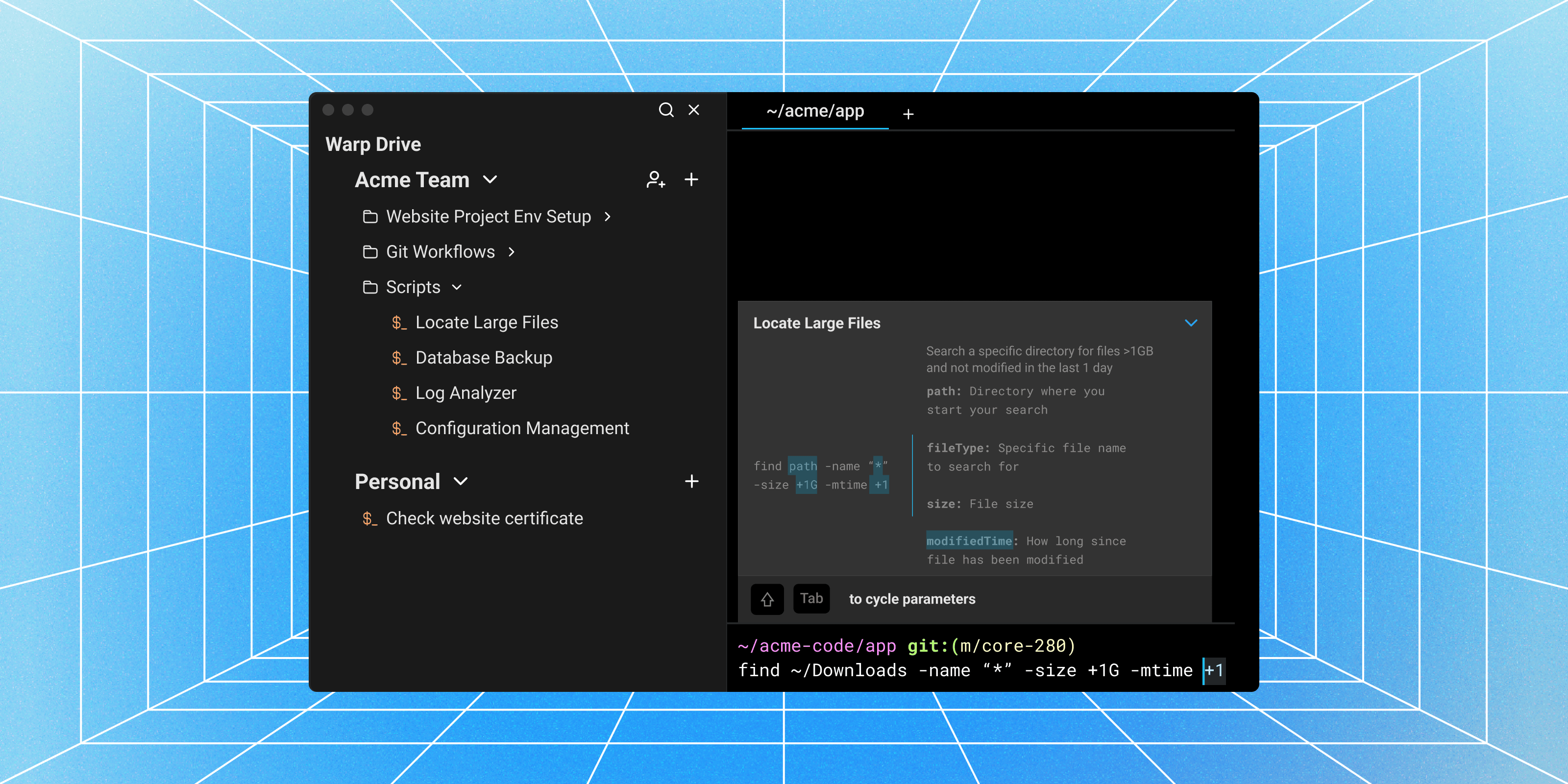Click the invite member icon beside Acme Team

click(656, 179)
